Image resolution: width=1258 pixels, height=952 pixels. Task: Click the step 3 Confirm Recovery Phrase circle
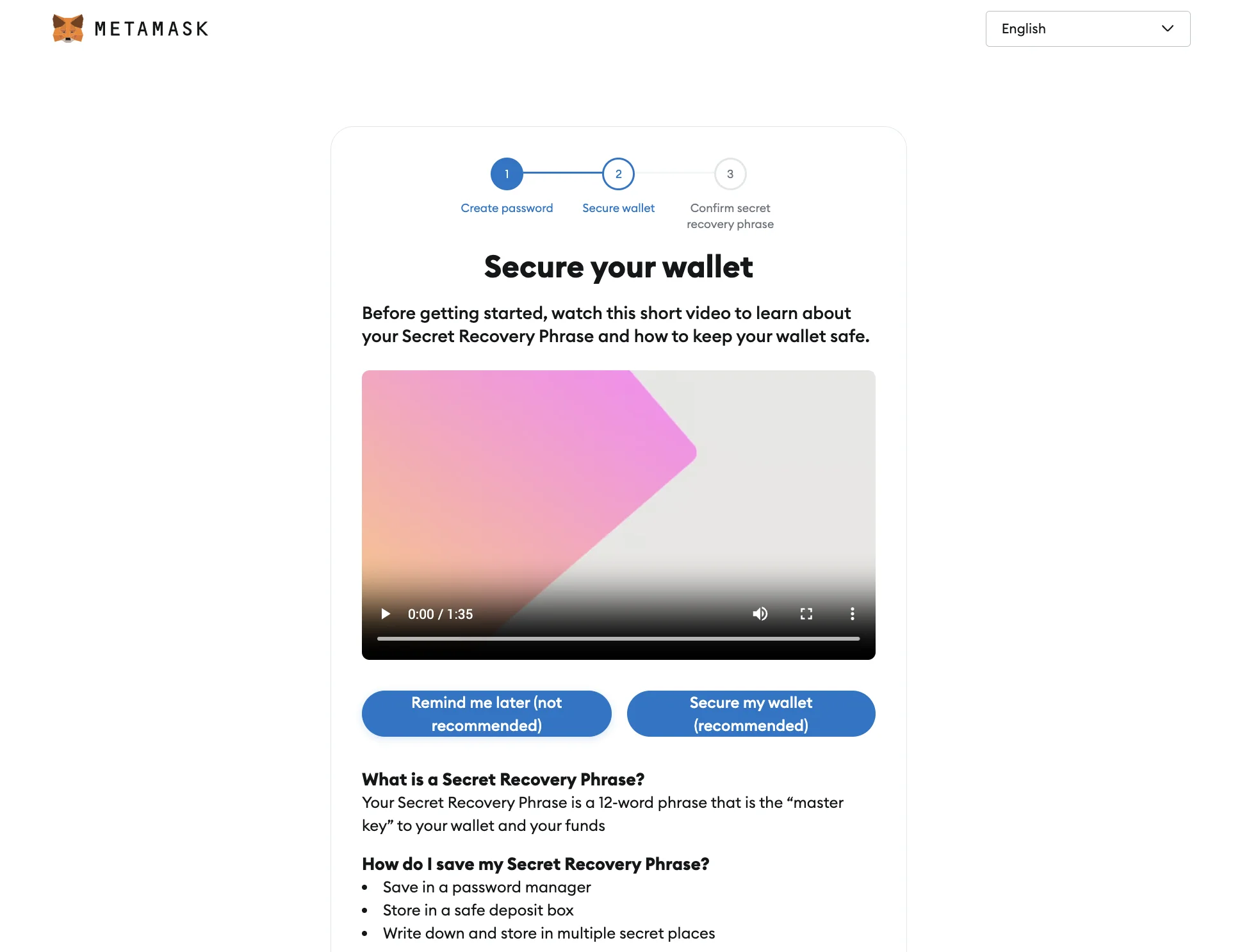[730, 173]
